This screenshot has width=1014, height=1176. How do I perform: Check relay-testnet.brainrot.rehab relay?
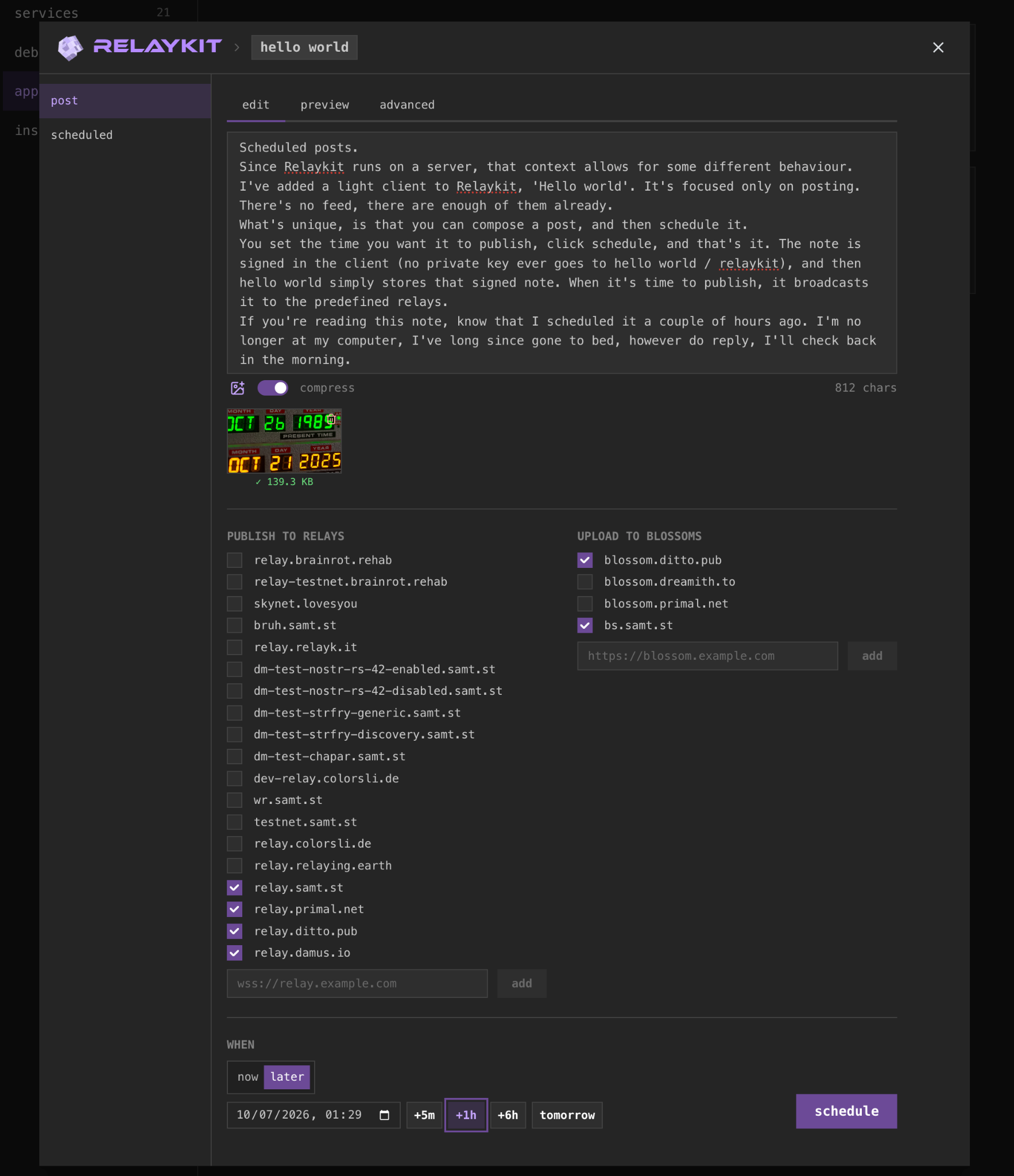(234, 582)
